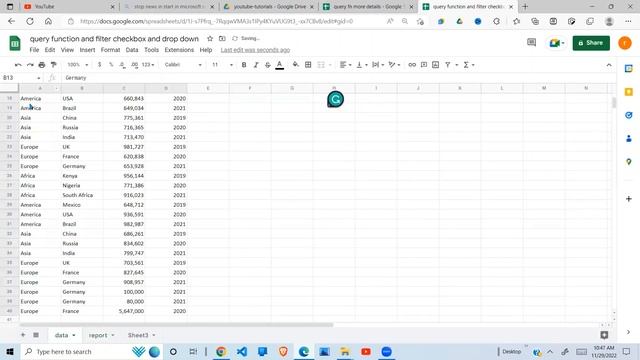Toggle italic formatting
The image size is (640, 360).
pos(256,65)
